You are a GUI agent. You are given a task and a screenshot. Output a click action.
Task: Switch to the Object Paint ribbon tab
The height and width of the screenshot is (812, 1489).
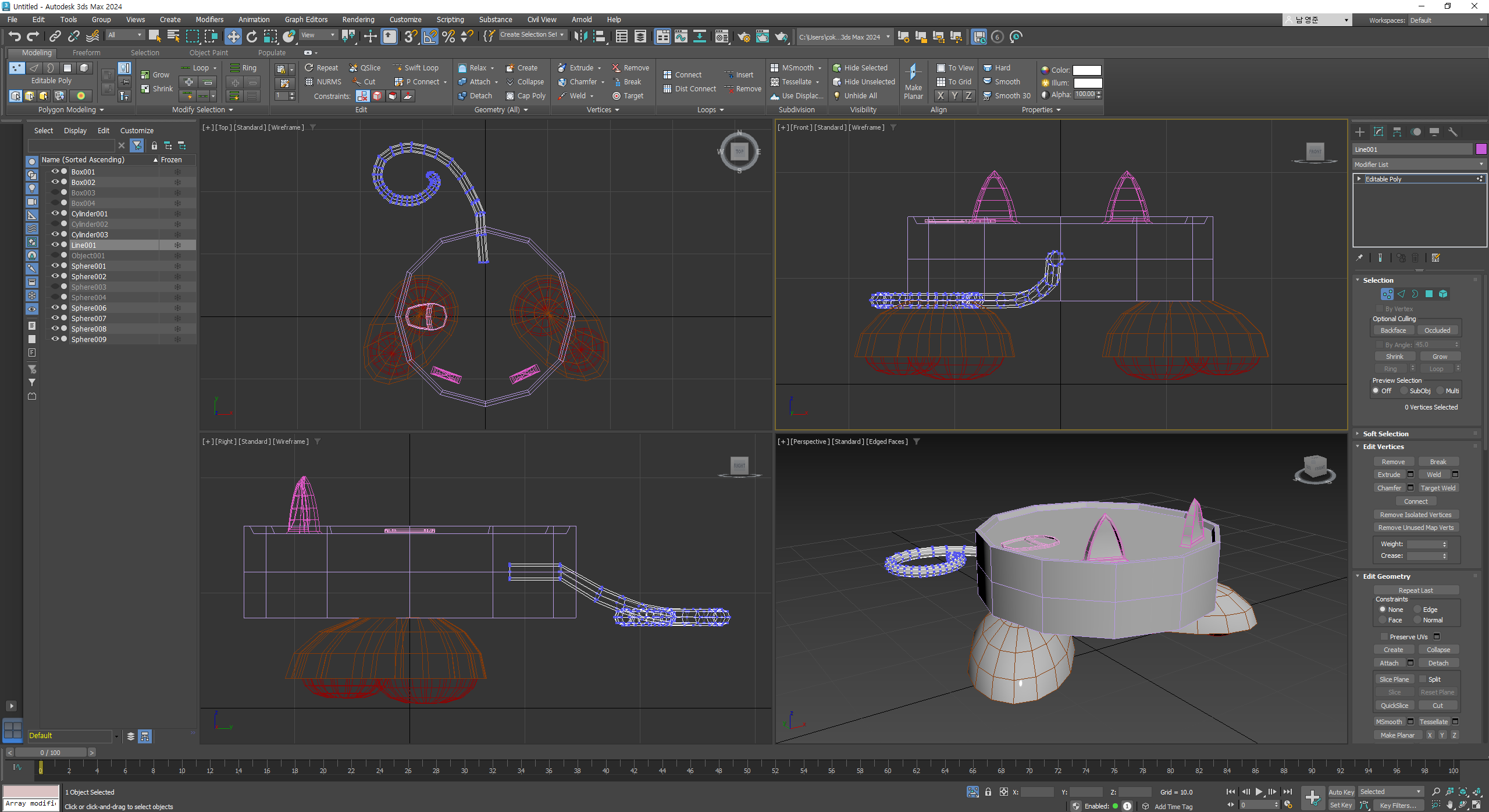pos(209,53)
